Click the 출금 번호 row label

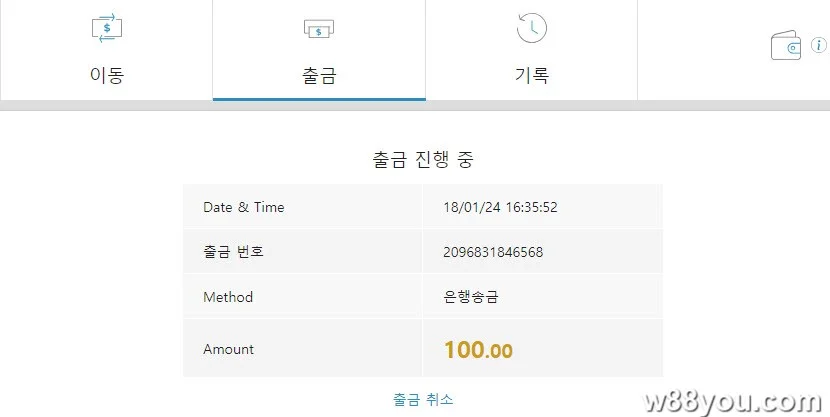click(233, 252)
